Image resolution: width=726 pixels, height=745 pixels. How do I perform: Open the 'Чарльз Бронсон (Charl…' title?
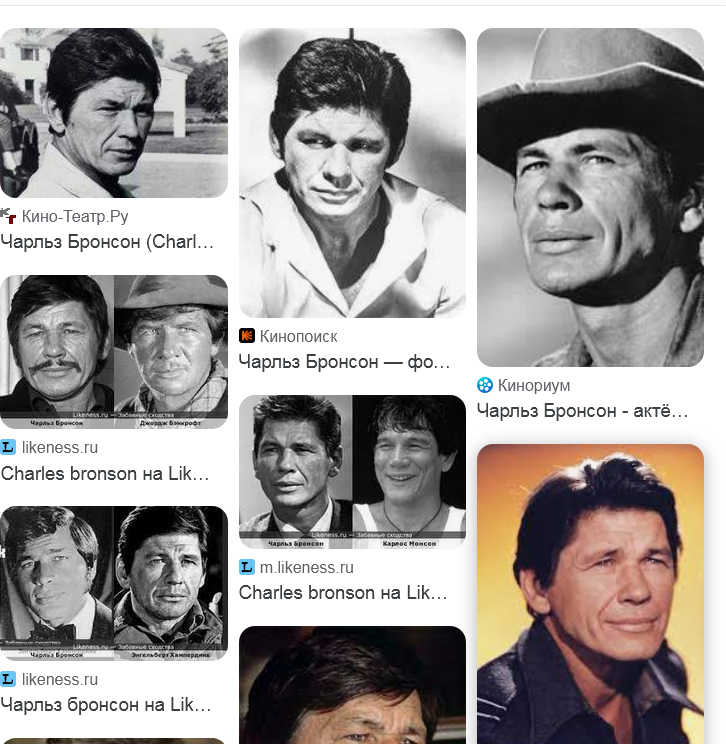107,242
